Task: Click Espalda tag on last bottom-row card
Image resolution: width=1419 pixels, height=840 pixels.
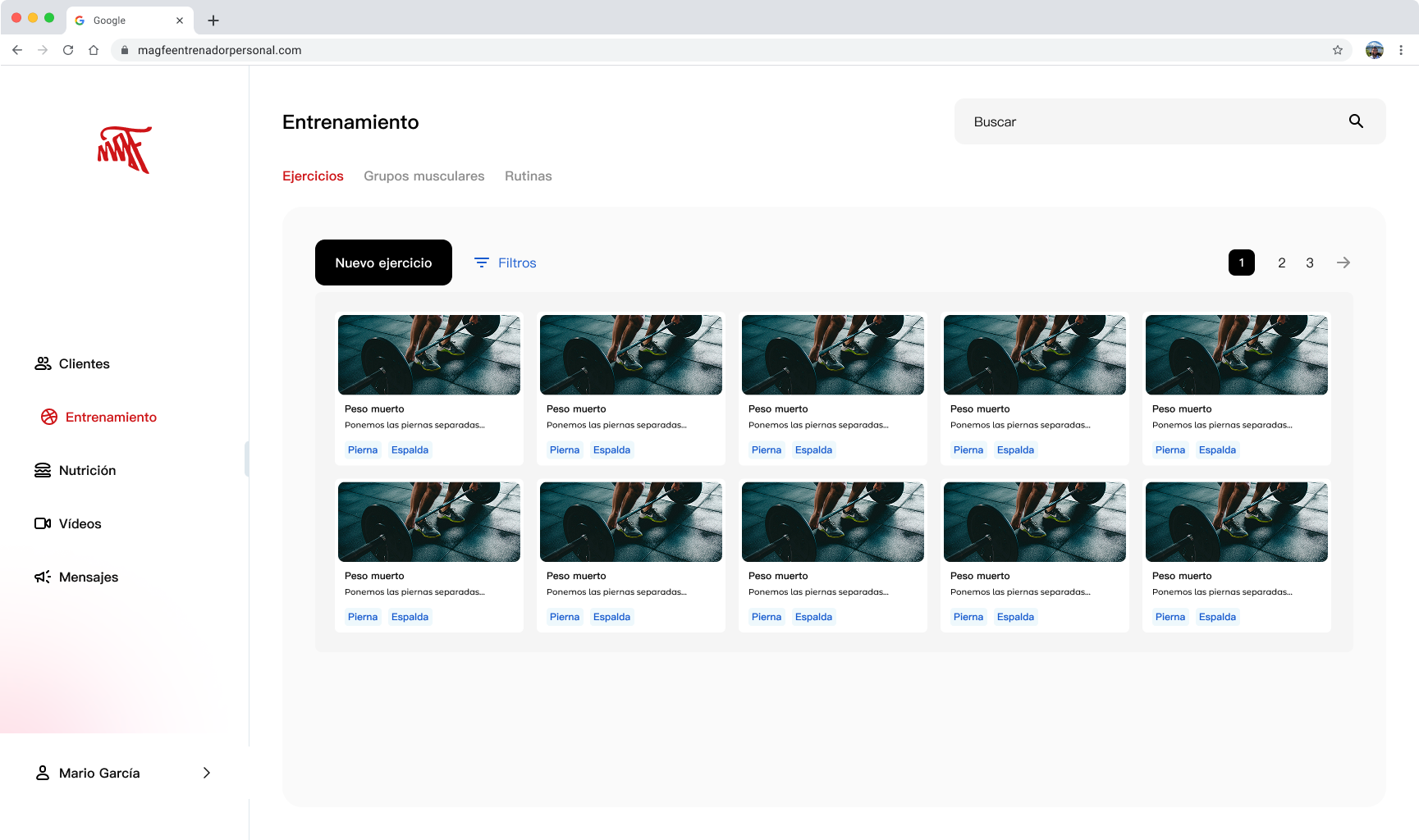Action: (x=1217, y=617)
